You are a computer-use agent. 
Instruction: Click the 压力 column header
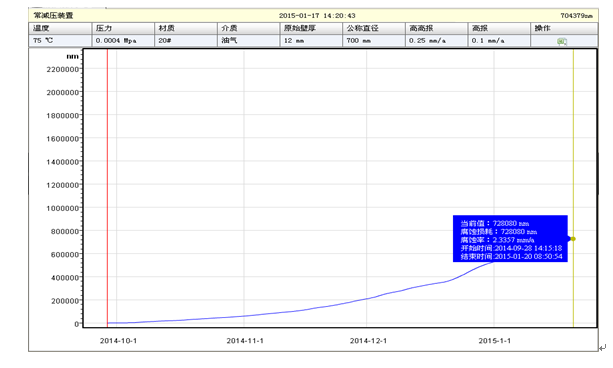123,28
